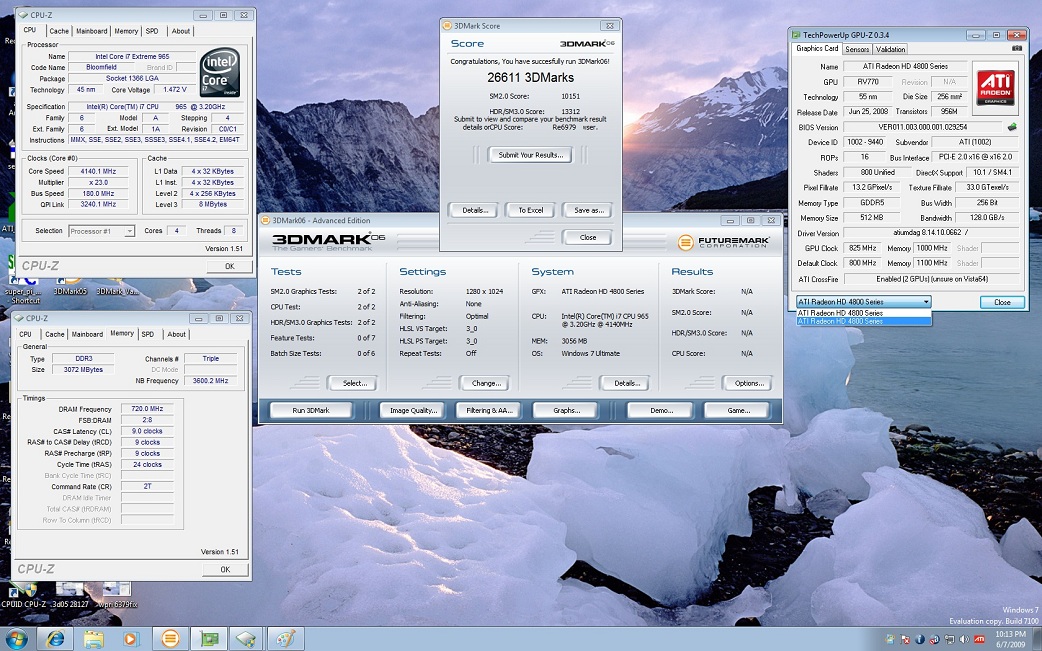
Task: Click the blue info tray icon
Action: pyautogui.click(x=920, y=640)
